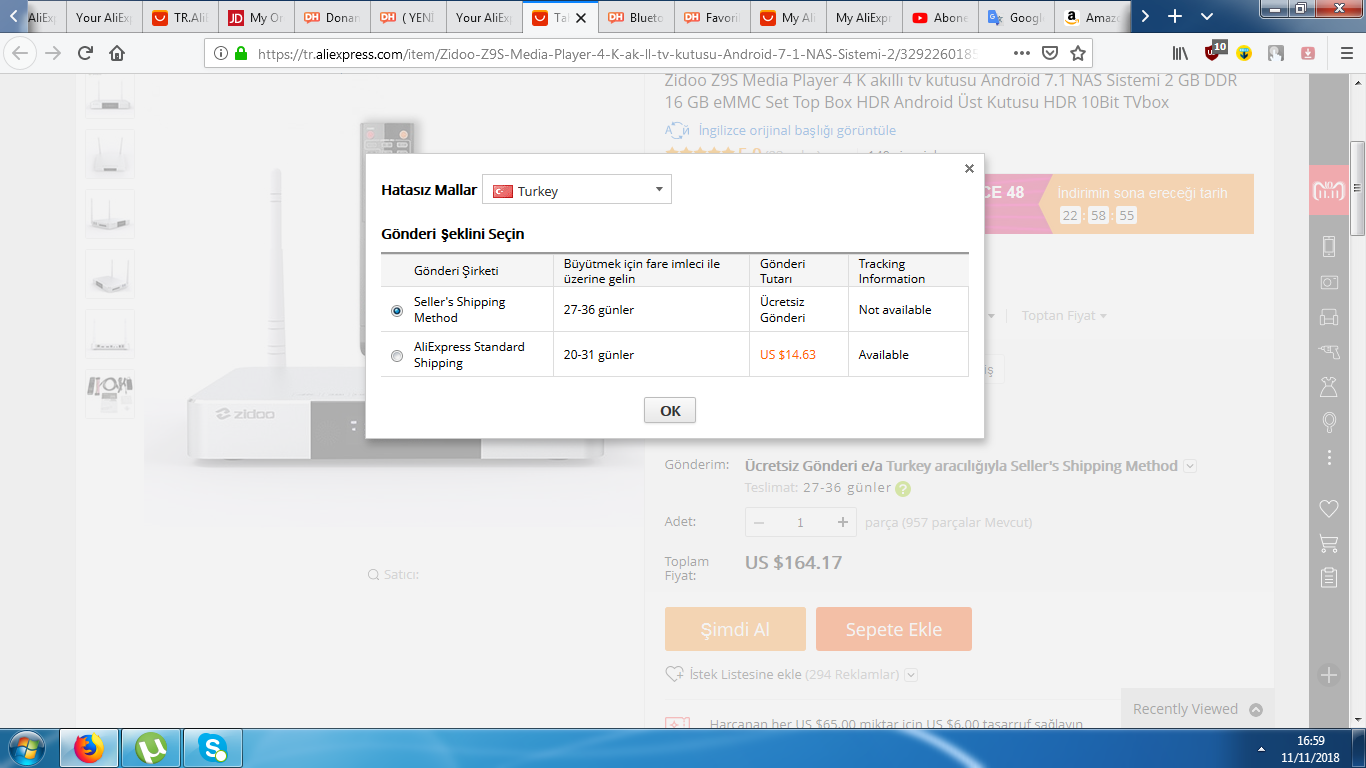Go back in Firefox

[21, 53]
